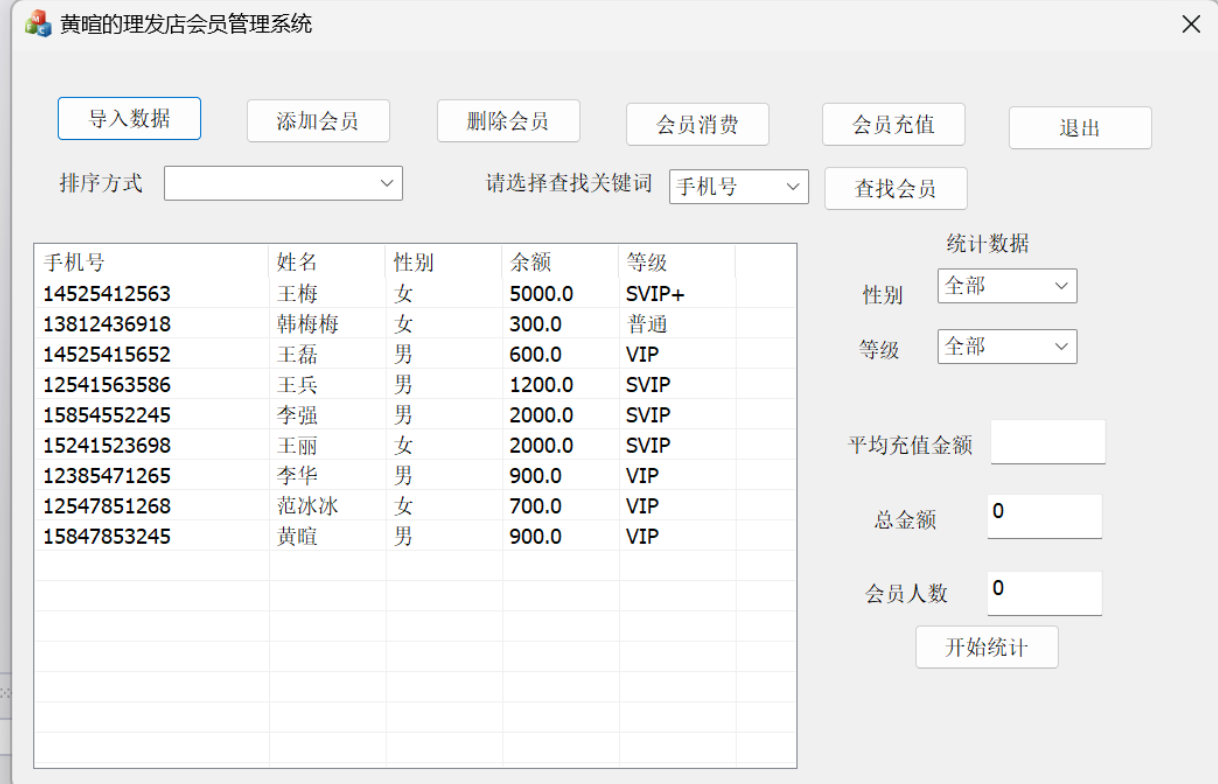Open the 会员消费 function
This screenshot has width=1218, height=784.
point(697,125)
